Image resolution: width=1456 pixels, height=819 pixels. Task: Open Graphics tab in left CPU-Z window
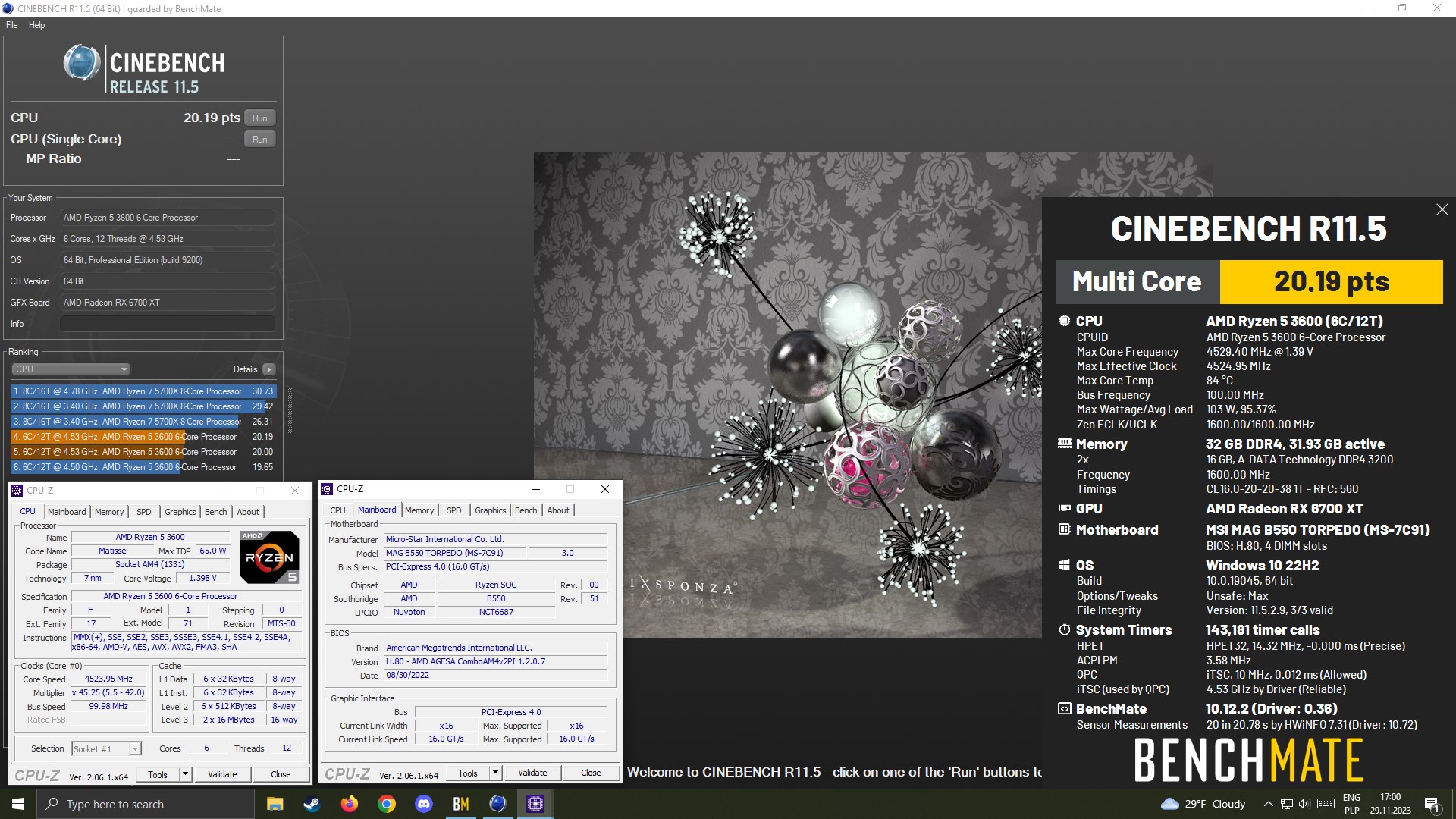180,512
